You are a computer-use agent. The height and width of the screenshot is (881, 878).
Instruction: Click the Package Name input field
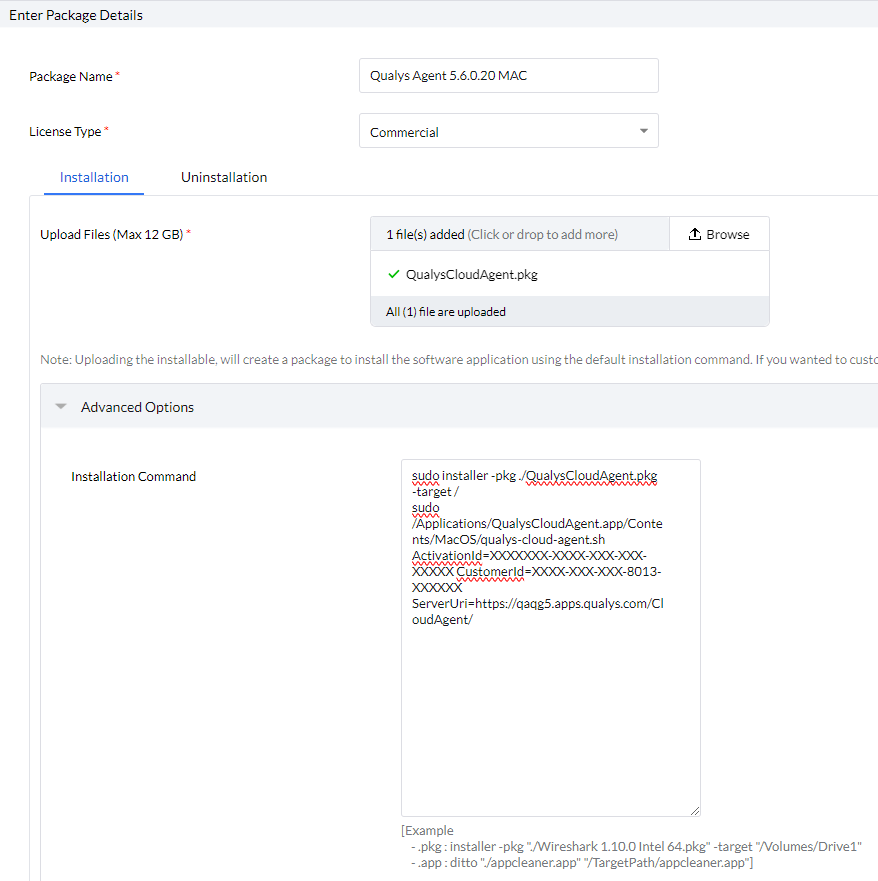(x=508, y=75)
